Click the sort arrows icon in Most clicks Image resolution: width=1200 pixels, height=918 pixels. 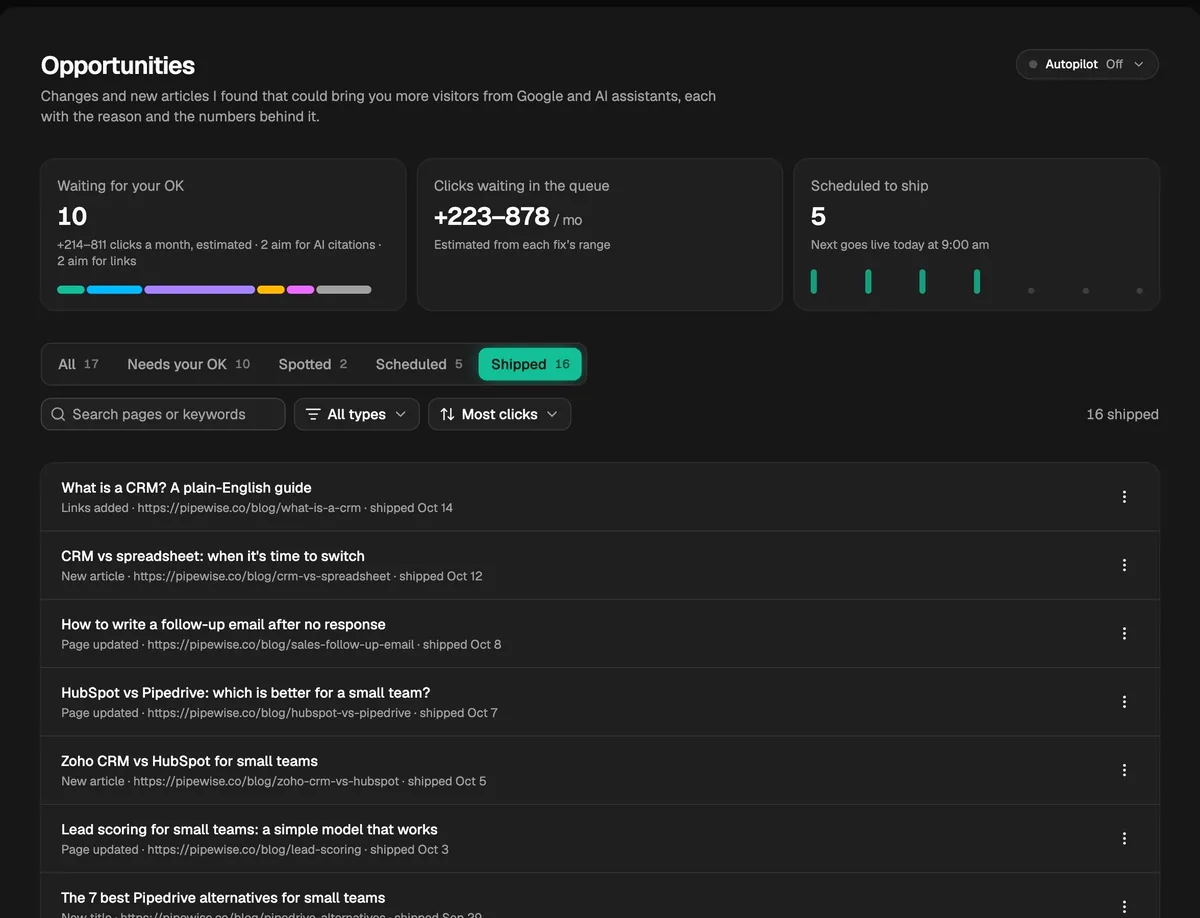pyautogui.click(x=447, y=414)
